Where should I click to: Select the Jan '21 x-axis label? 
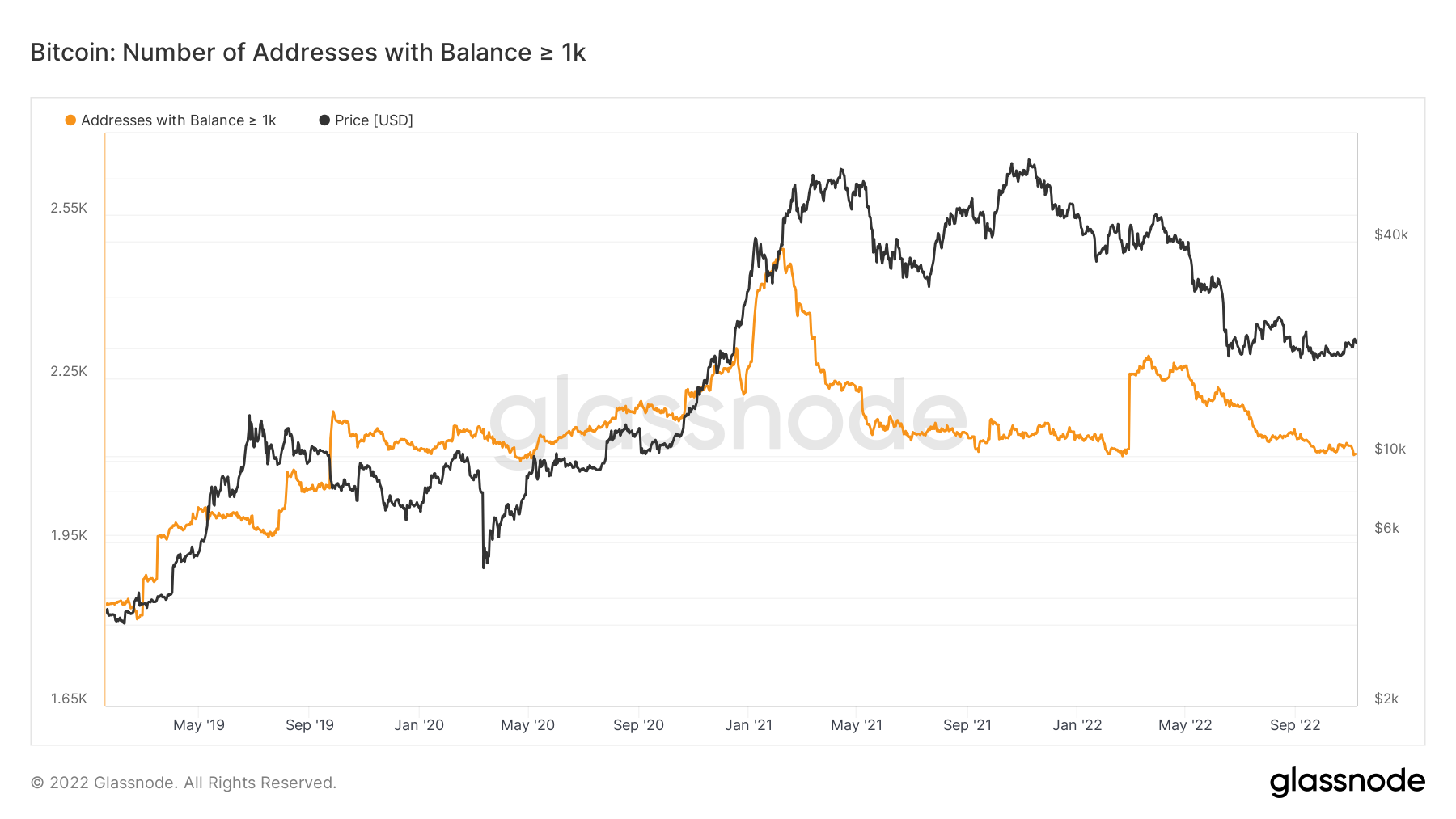[x=748, y=725]
